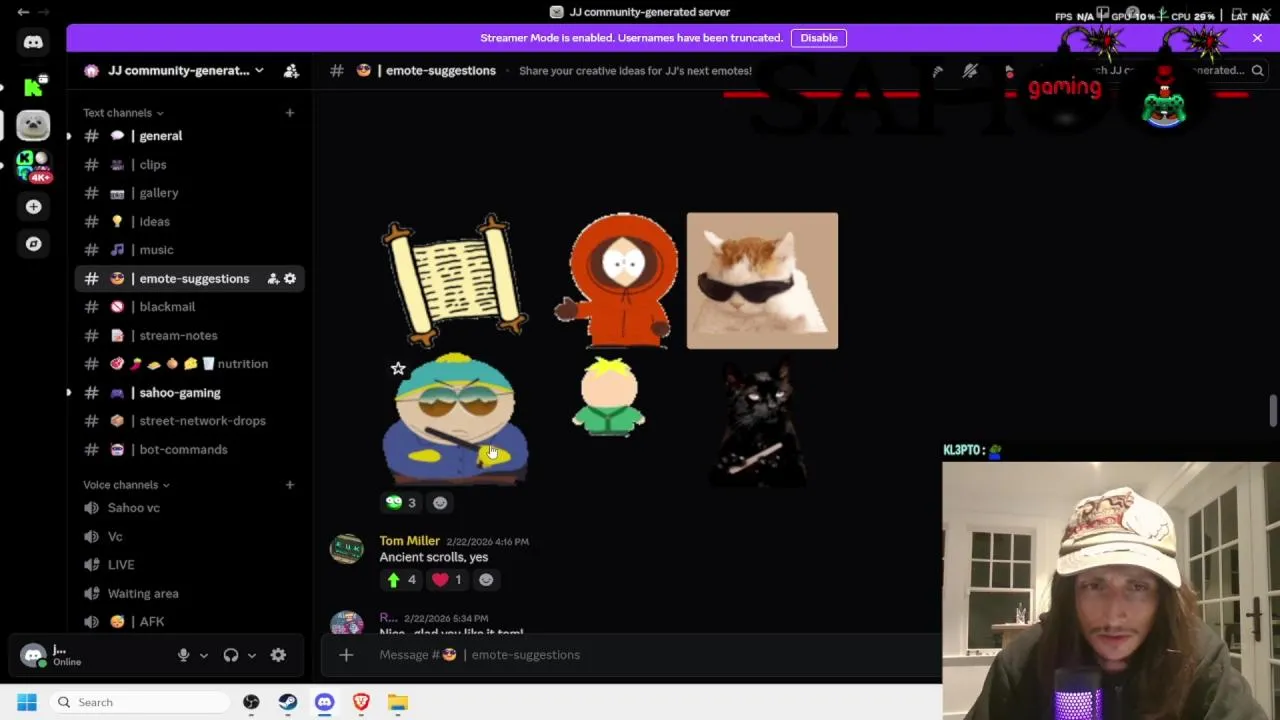Toggle headphones deafen
1280x720 pixels.
click(231, 655)
